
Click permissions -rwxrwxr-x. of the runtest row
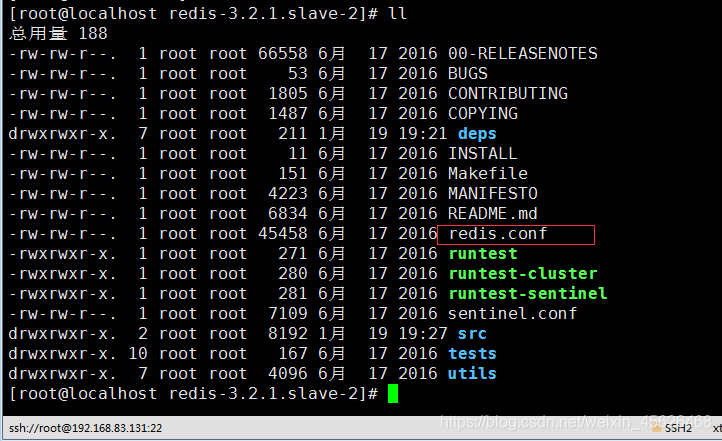pyautogui.click(x=62, y=254)
